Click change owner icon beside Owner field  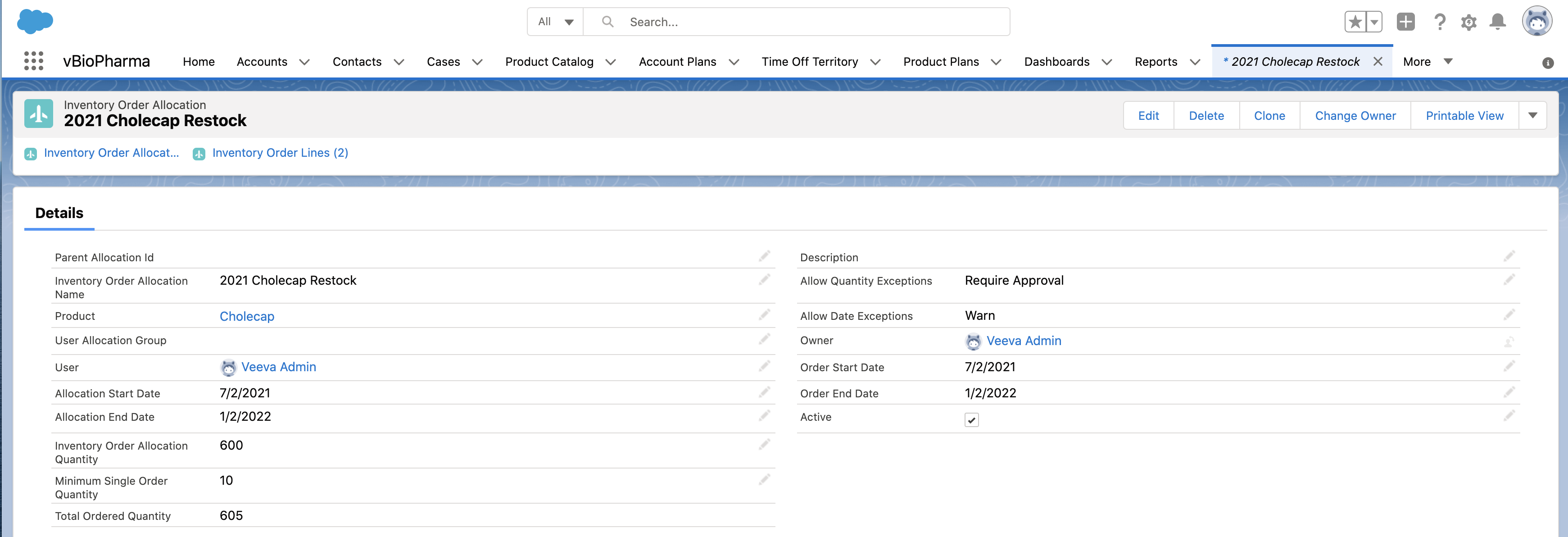pos(1509,341)
